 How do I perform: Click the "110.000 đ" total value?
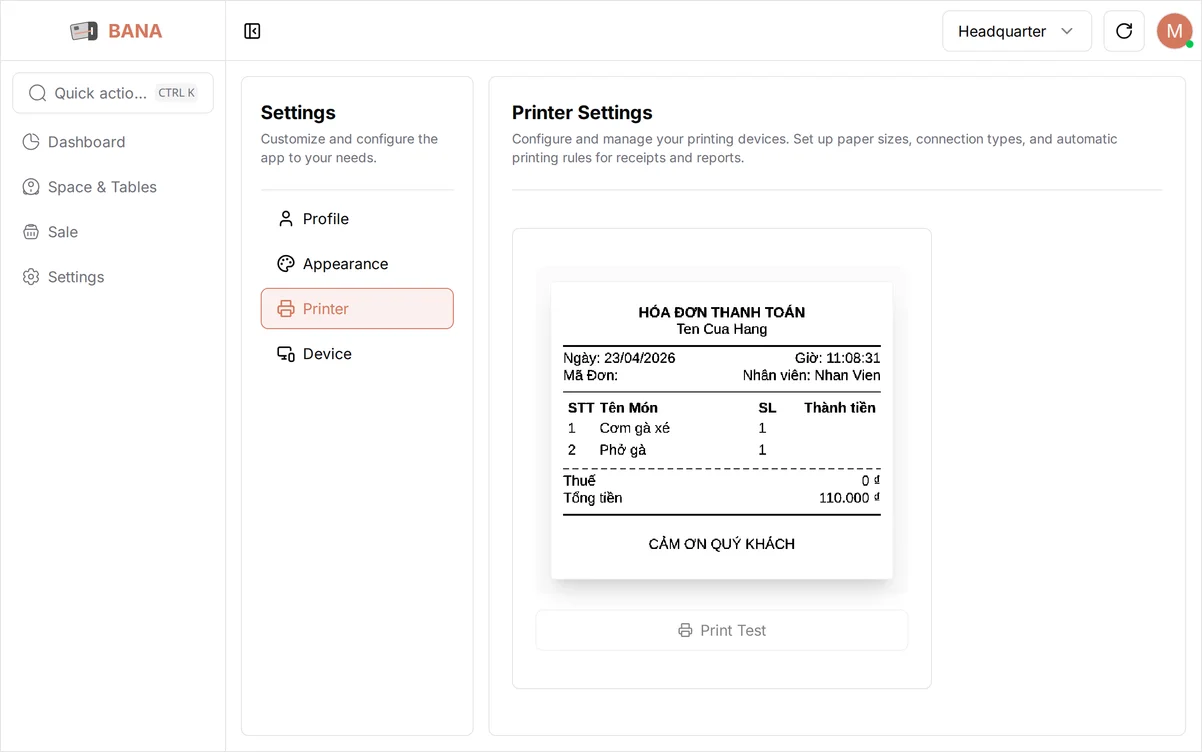(x=850, y=497)
